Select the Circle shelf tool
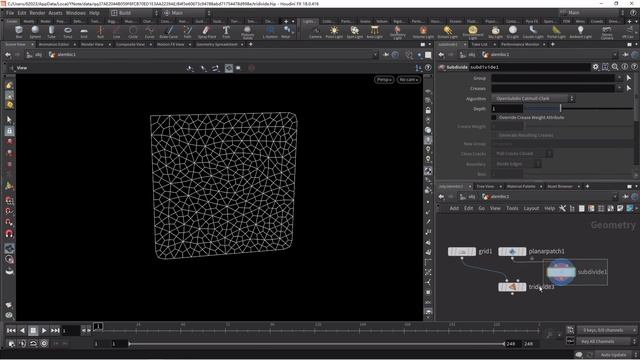640x360 pixels. click(x=133, y=31)
